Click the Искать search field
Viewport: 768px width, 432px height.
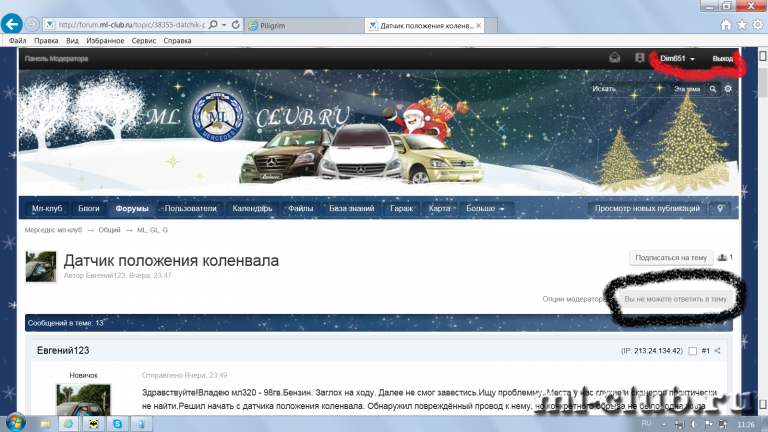tap(629, 89)
